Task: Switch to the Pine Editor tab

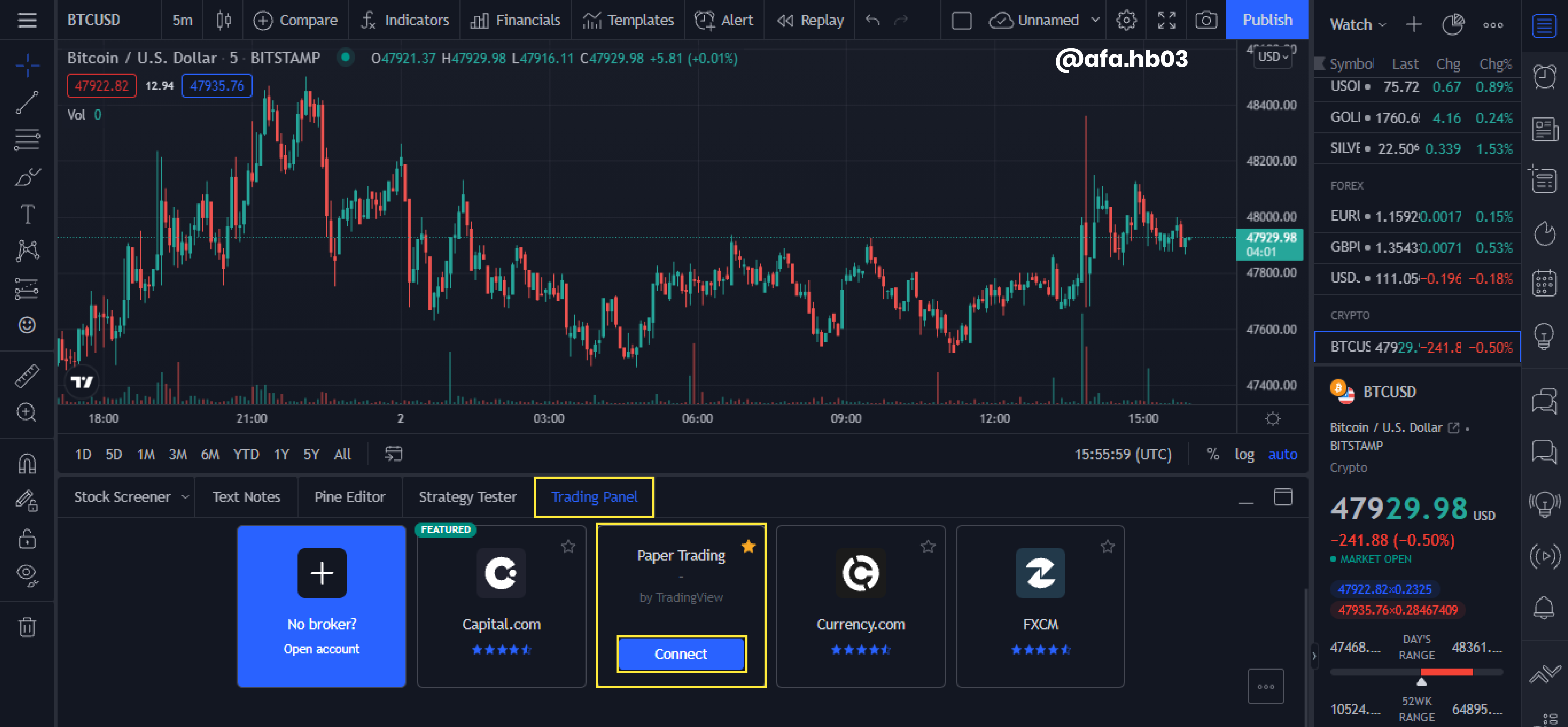Action: [350, 497]
